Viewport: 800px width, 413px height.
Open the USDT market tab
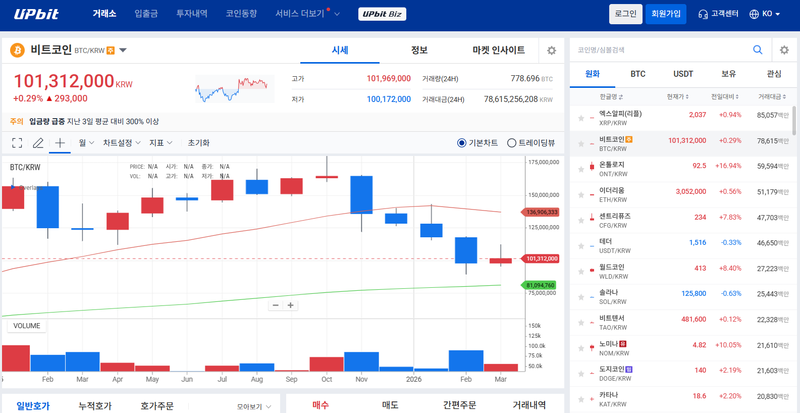tap(683, 74)
